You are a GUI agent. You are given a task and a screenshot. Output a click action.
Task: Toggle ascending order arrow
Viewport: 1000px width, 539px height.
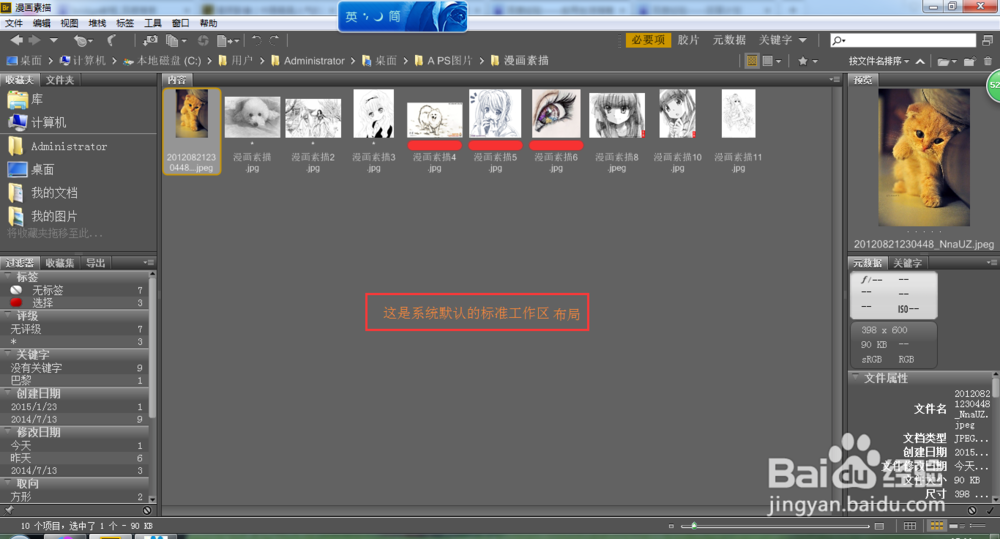pyautogui.click(x=920, y=61)
